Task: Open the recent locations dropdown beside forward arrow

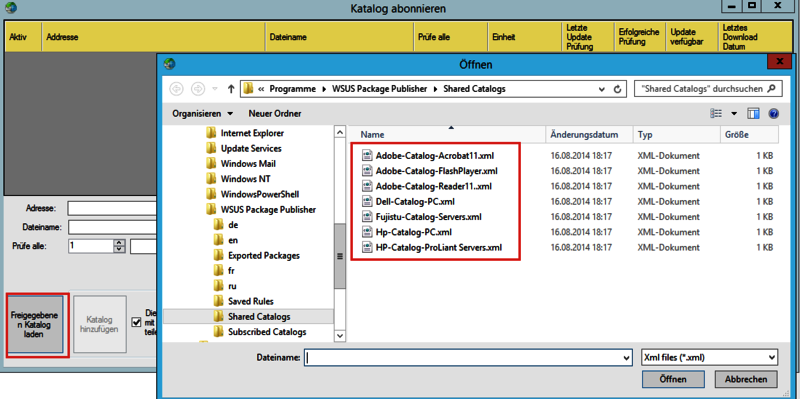Action: point(215,89)
